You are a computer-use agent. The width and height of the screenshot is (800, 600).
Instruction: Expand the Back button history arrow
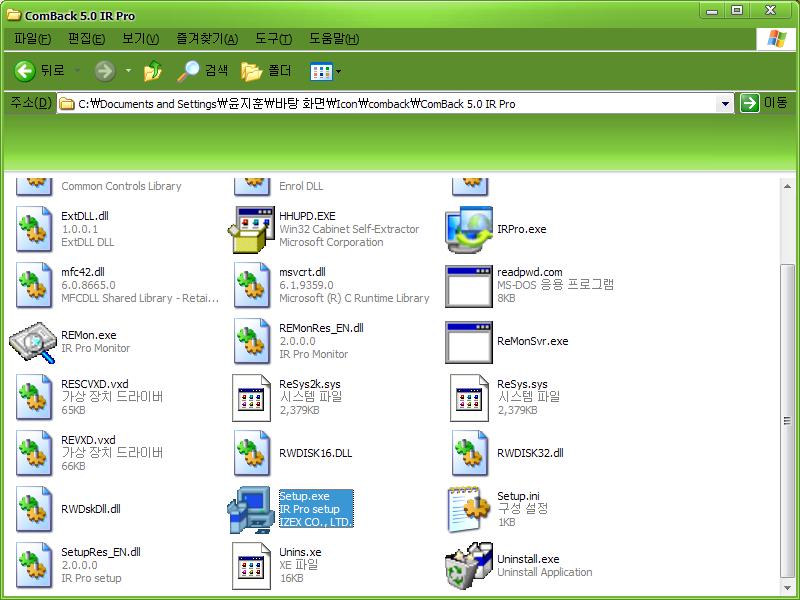click(78, 70)
